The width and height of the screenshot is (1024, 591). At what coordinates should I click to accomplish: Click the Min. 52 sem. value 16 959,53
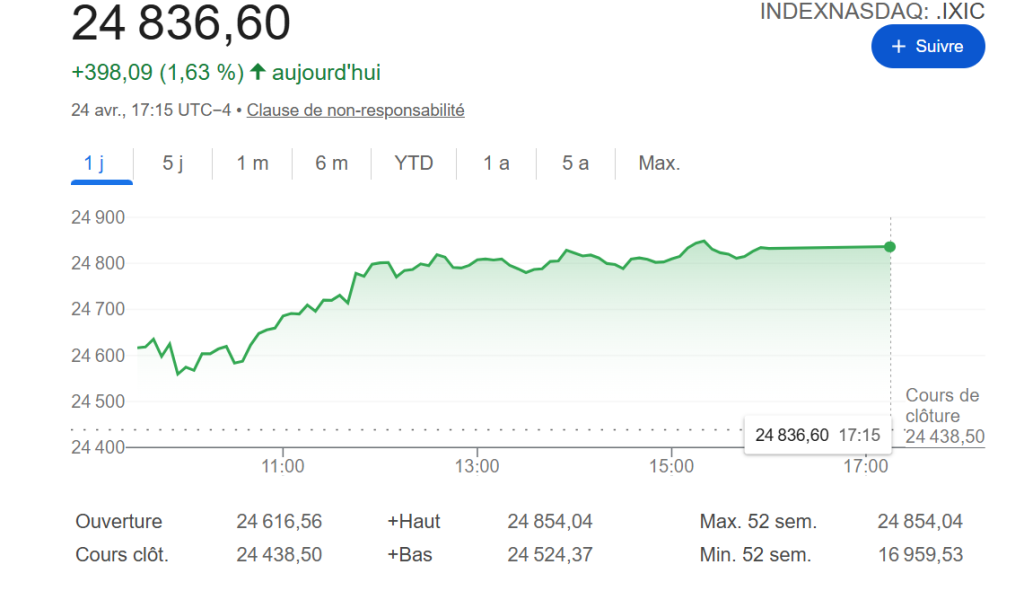pyautogui.click(x=920, y=554)
